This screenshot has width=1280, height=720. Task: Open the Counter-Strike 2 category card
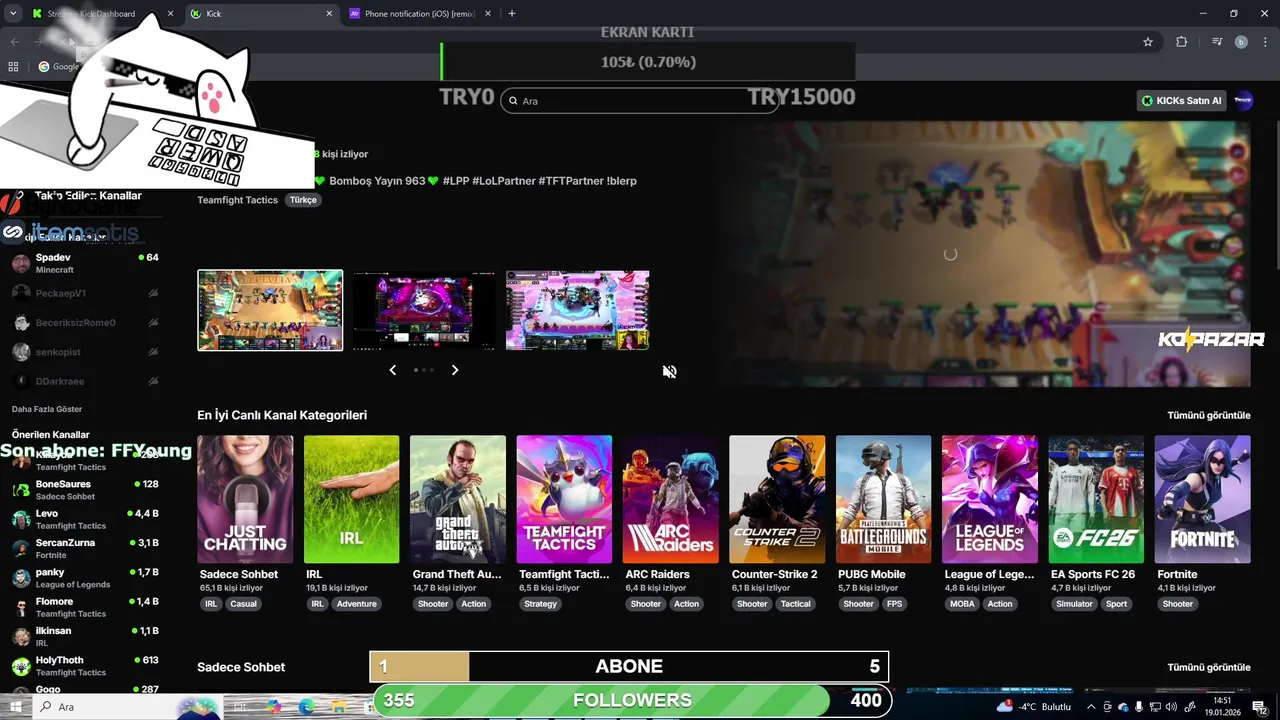coord(777,499)
